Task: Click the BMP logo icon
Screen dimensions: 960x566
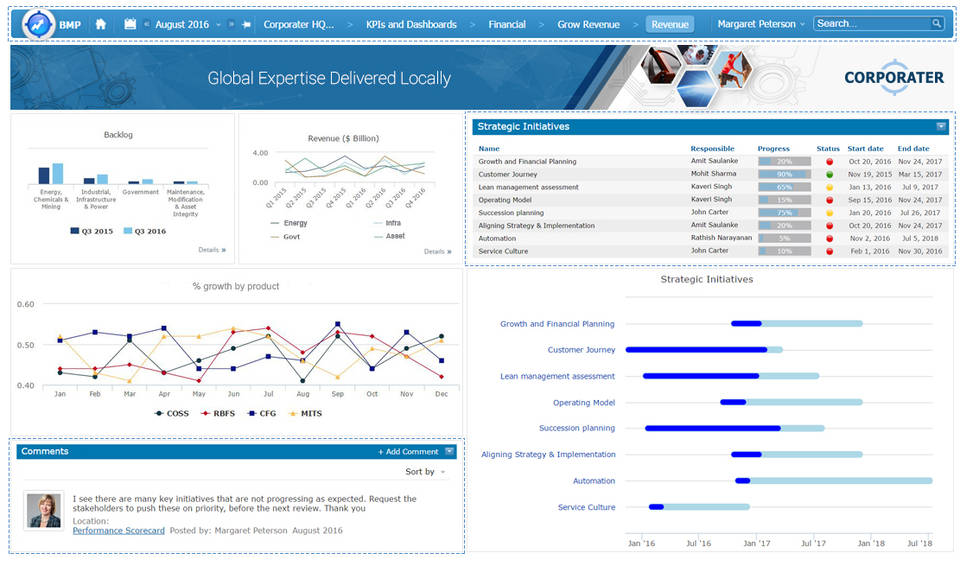Action: [37, 24]
